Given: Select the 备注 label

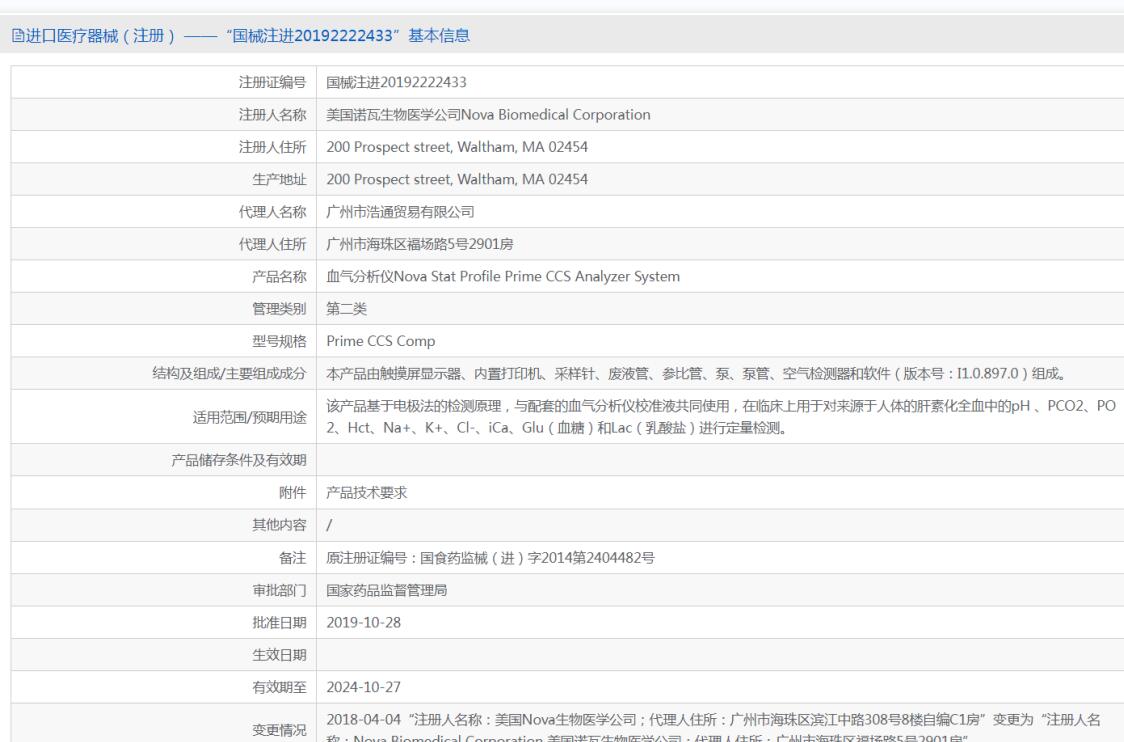Looking at the screenshot, I should click(292, 558).
